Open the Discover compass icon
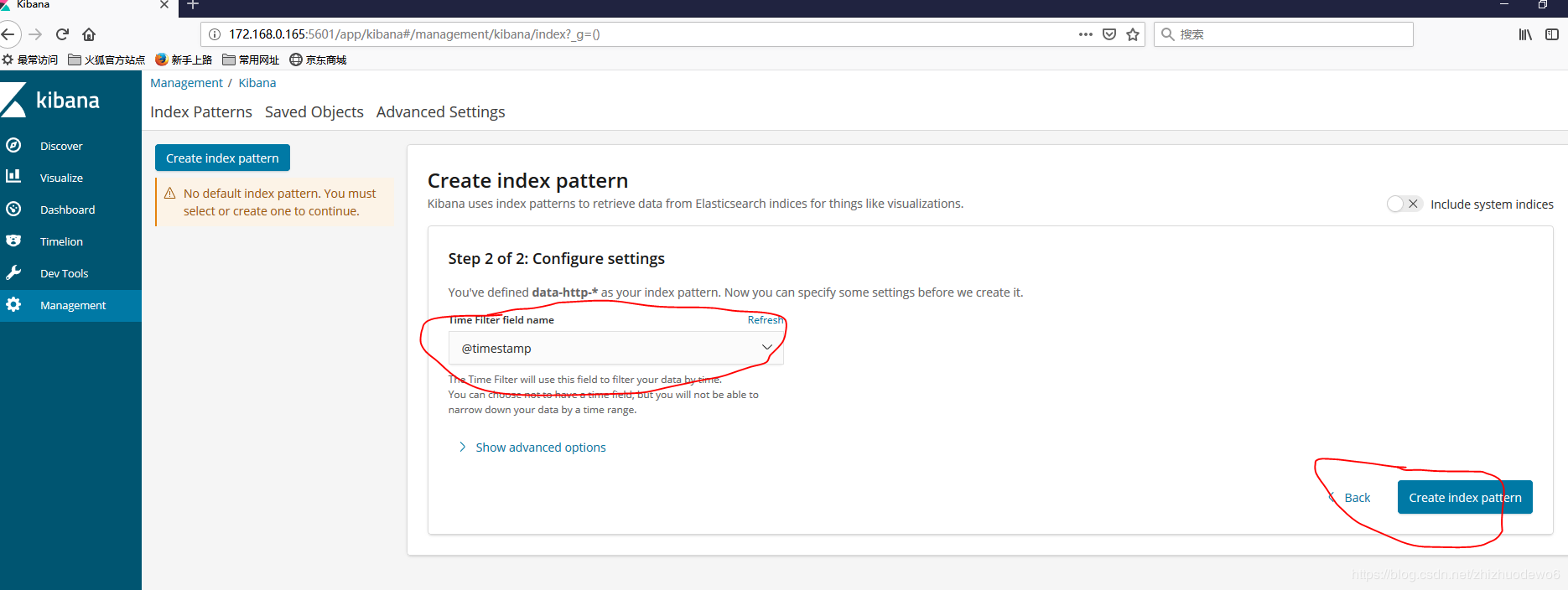Image resolution: width=1568 pixels, height=590 pixels. tap(13, 145)
